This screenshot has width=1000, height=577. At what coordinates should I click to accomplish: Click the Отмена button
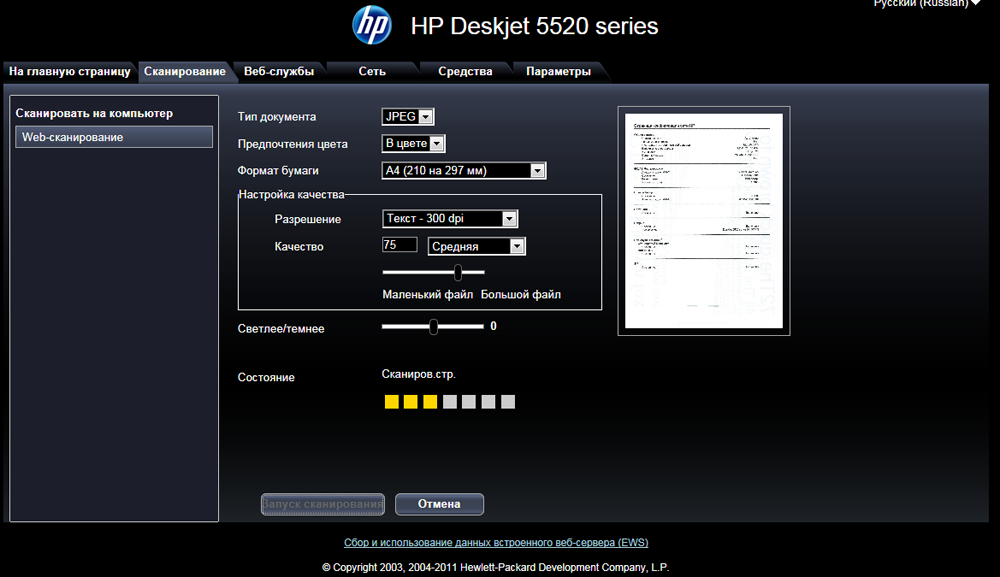(x=439, y=504)
